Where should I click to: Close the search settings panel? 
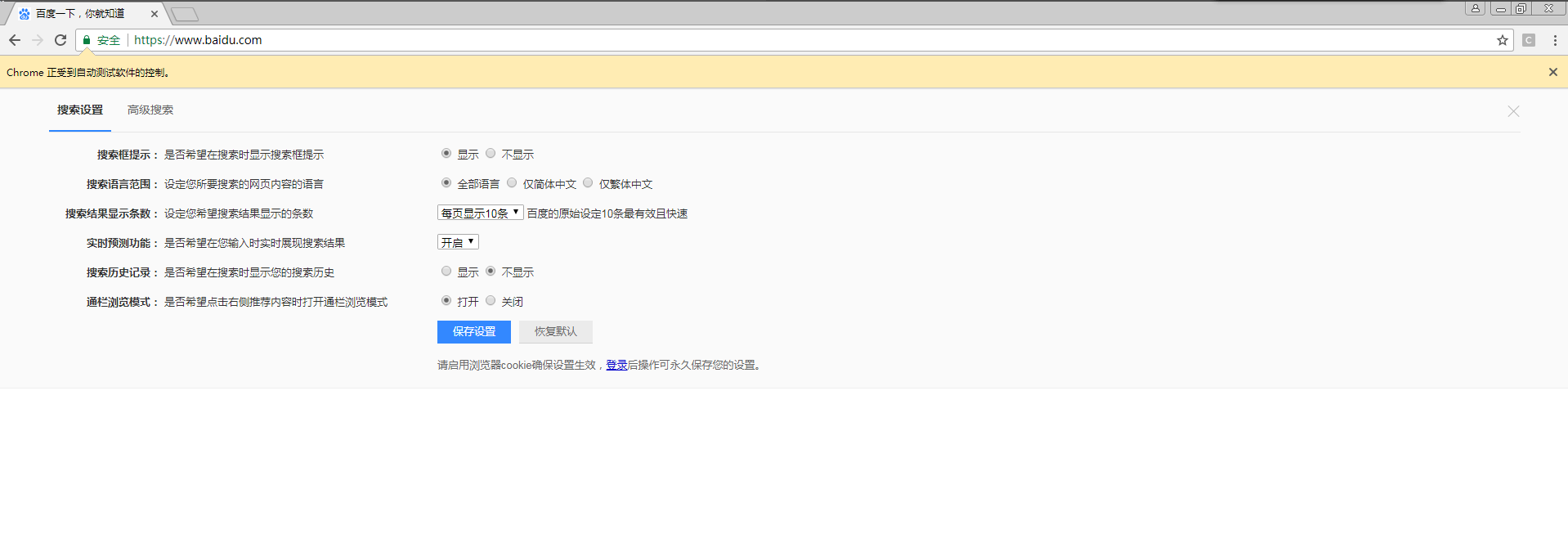click(x=1513, y=111)
